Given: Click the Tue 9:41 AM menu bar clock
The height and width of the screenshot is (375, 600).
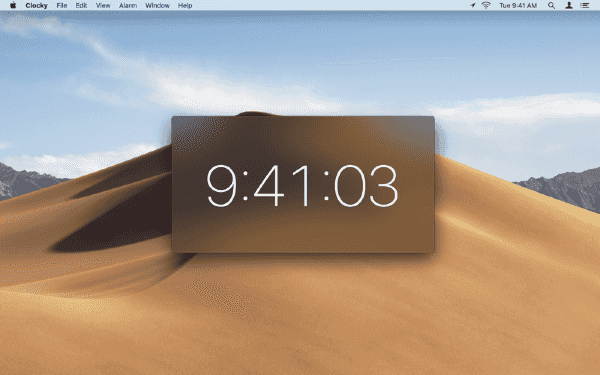Looking at the screenshot, I should click(x=518, y=5).
